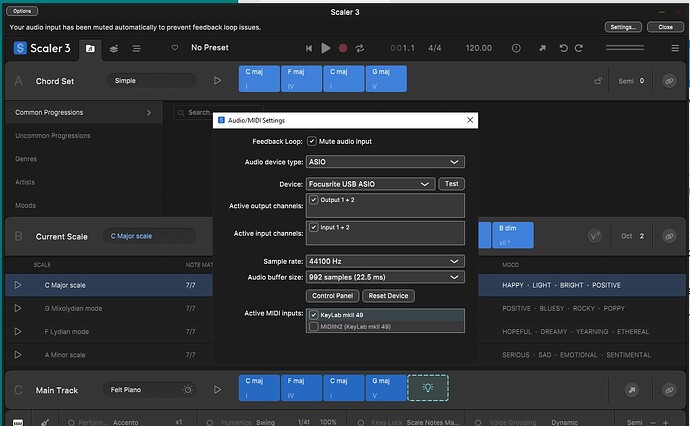
Task: Click the Test audio button
Action: 451,184
